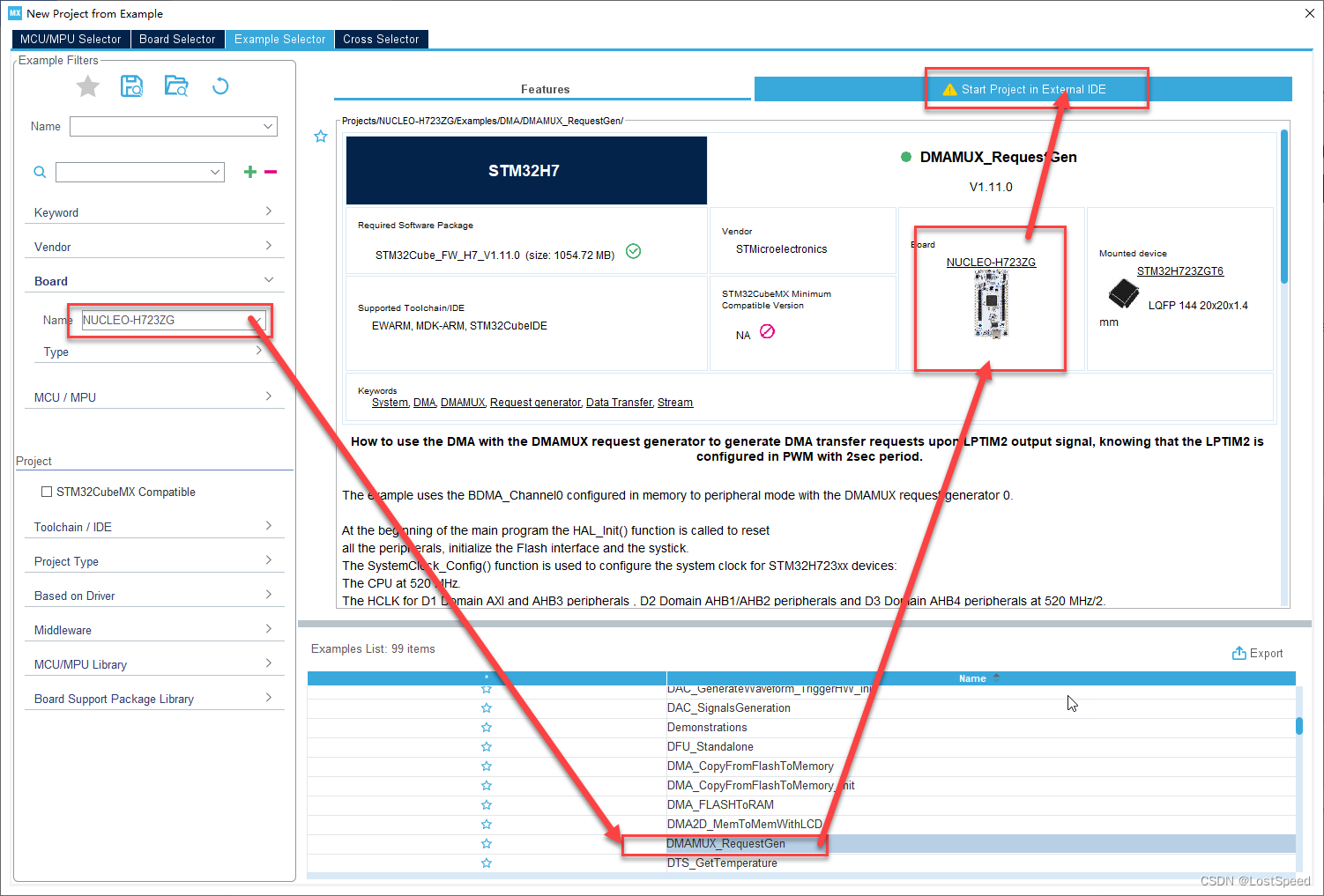1324x896 pixels.
Task: Open the search criteria dropdown
Action: pos(215,172)
